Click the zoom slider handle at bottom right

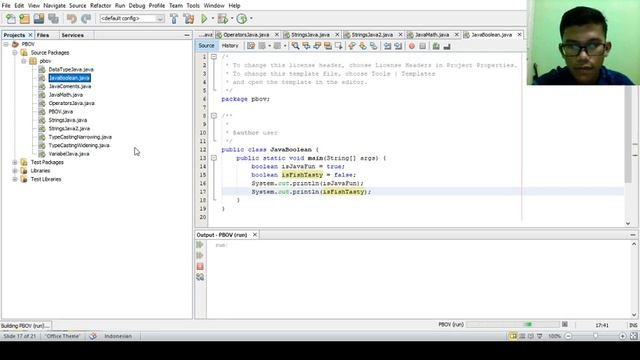(x=596, y=336)
